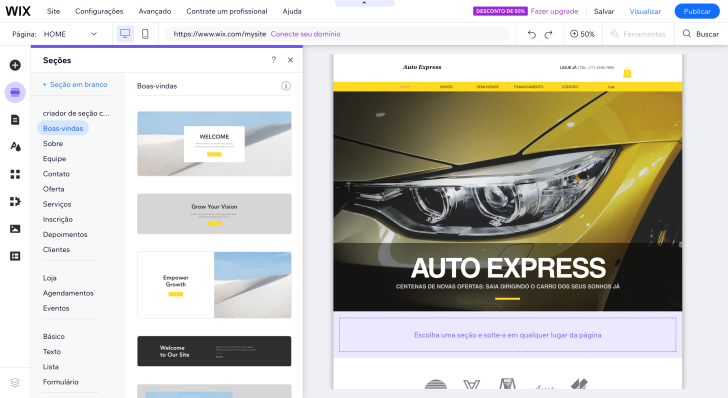Image resolution: width=728 pixels, height=398 pixels.
Task: Click the Buscar search button
Action: (701, 34)
